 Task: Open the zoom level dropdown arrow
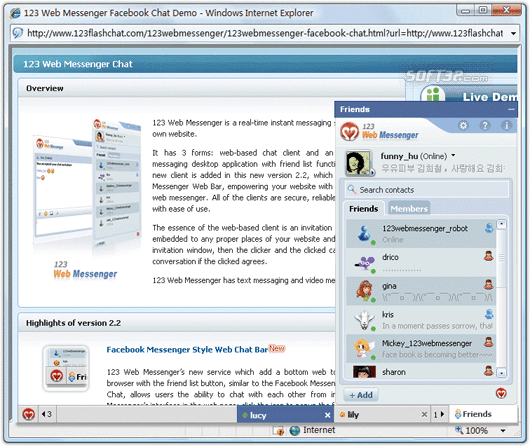pyautogui.click(x=503, y=430)
